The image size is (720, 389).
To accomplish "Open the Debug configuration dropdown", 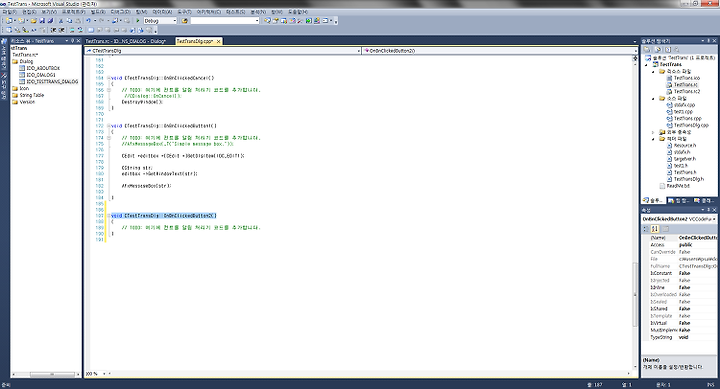I will click(x=174, y=21).
